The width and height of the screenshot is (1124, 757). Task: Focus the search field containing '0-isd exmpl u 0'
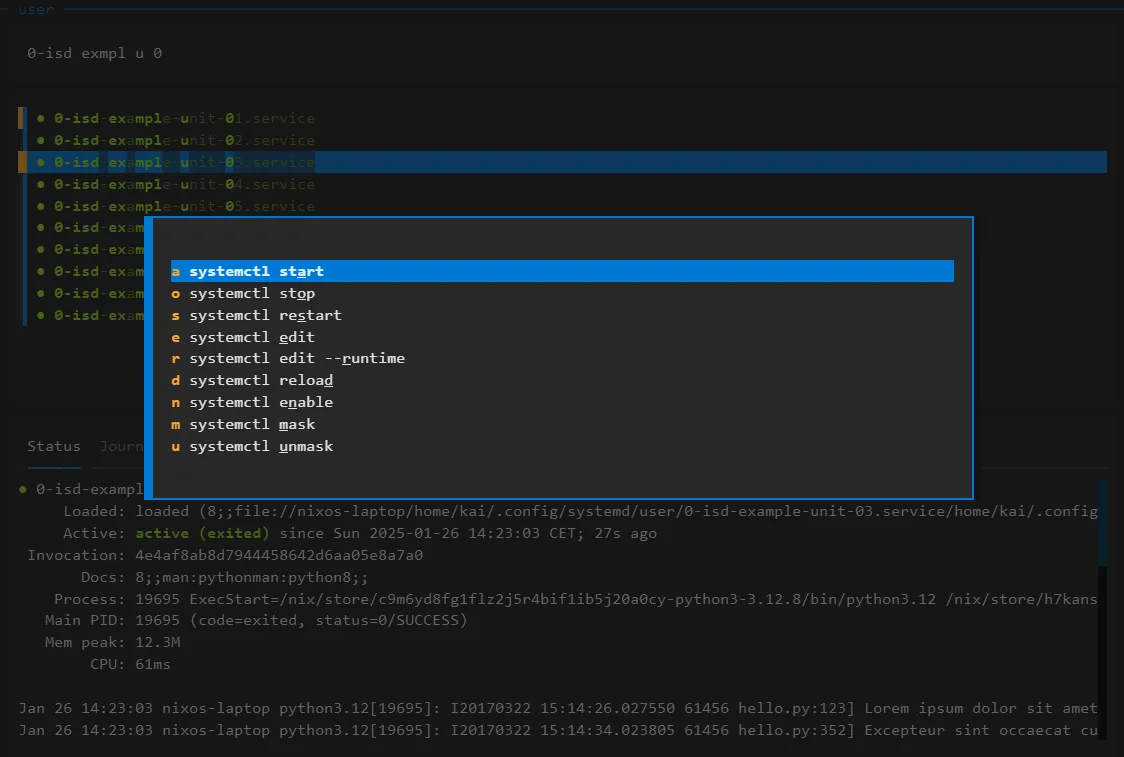[x=562, y=53]
